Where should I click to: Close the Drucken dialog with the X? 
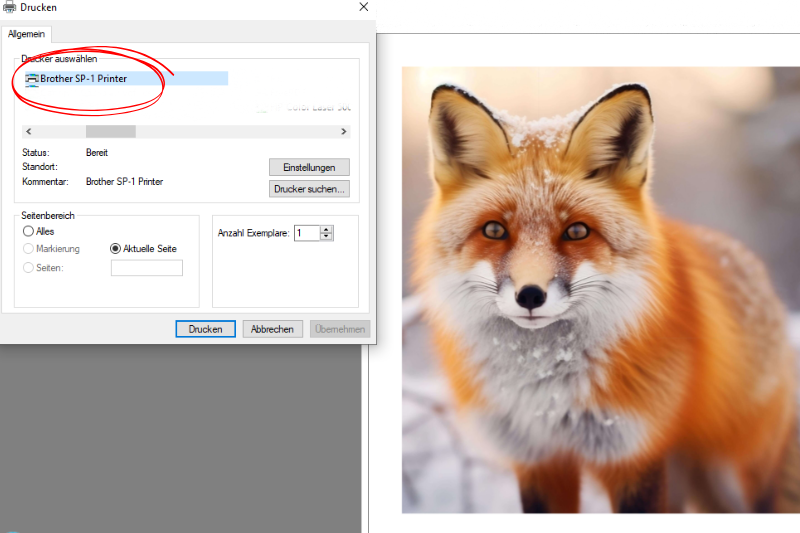364,7
